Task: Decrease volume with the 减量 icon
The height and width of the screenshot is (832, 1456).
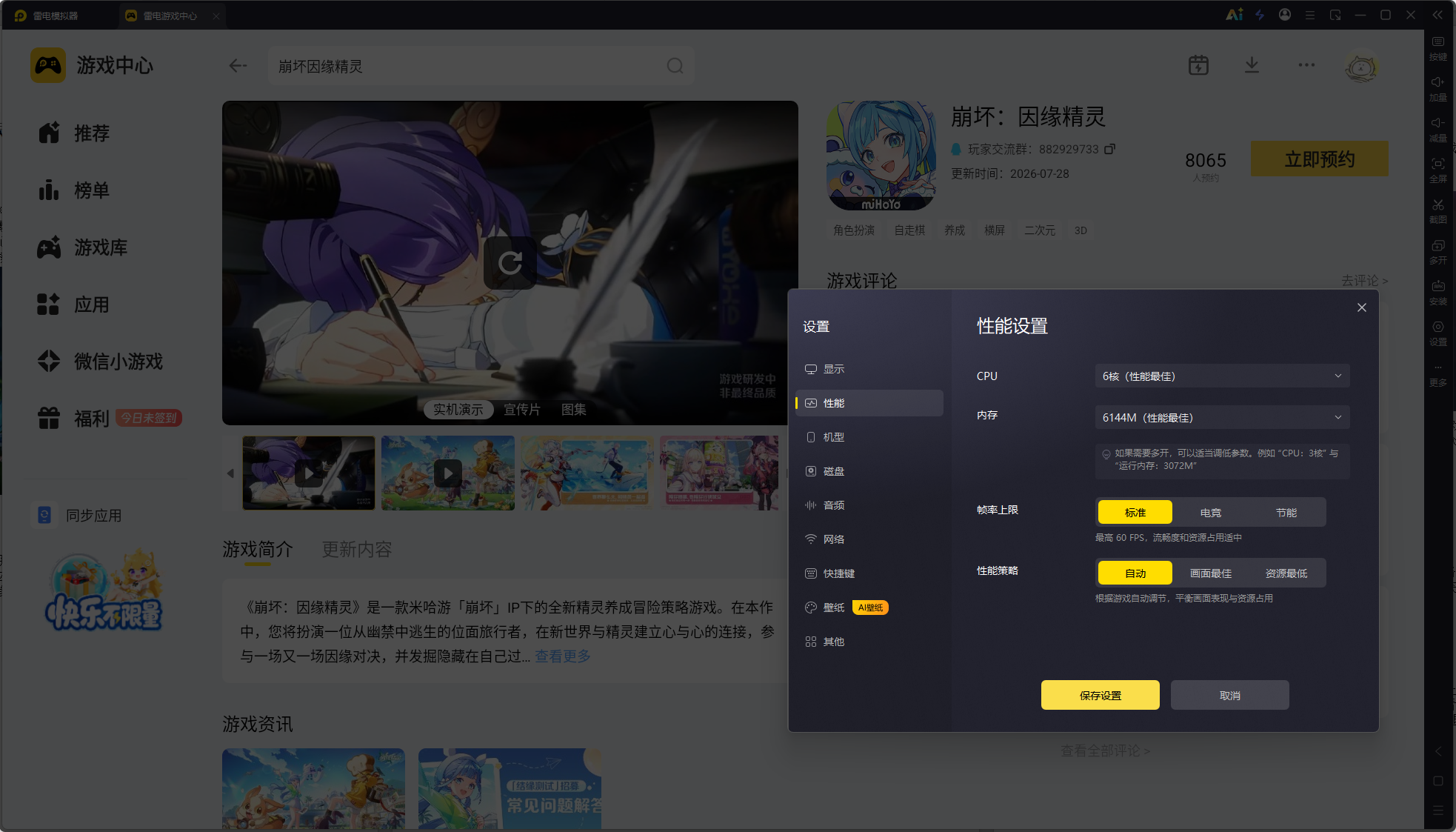Action: (x=1438, y=129)
